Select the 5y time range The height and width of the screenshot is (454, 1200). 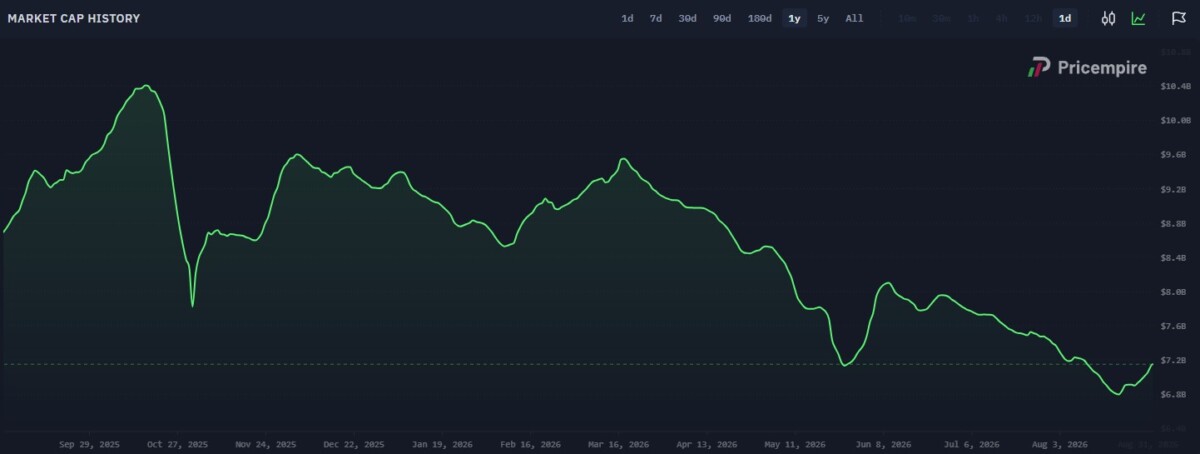click(x=823, y=18)
